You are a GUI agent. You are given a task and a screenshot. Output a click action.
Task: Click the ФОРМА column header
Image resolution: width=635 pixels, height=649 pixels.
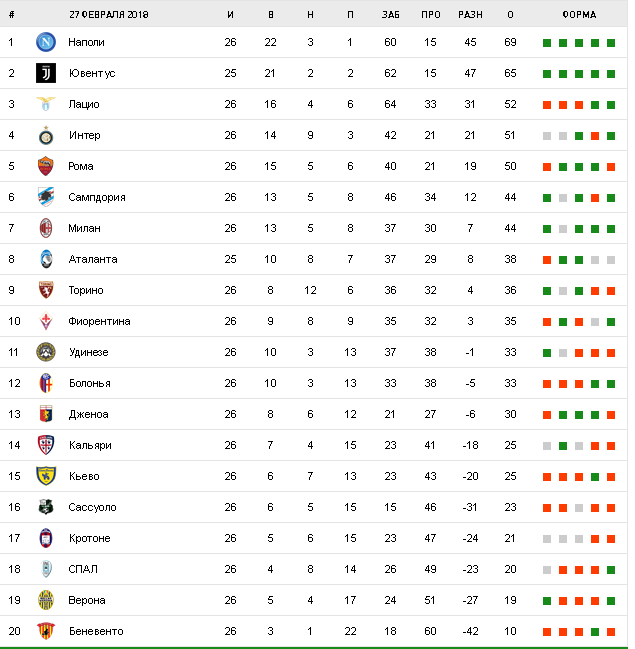[579, 14]
